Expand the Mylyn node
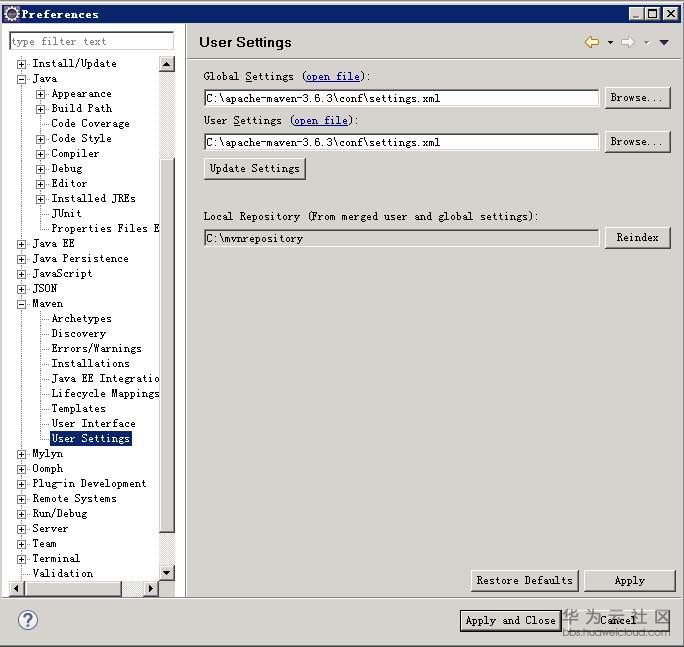684x647 pixels. 21,454
